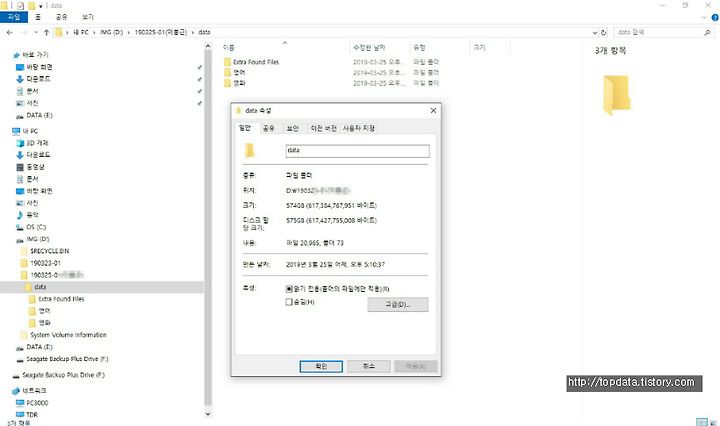Switch to 사용자 지정 tab in properties
Screen dimensions: 720x426
click(x=359, y=129)
